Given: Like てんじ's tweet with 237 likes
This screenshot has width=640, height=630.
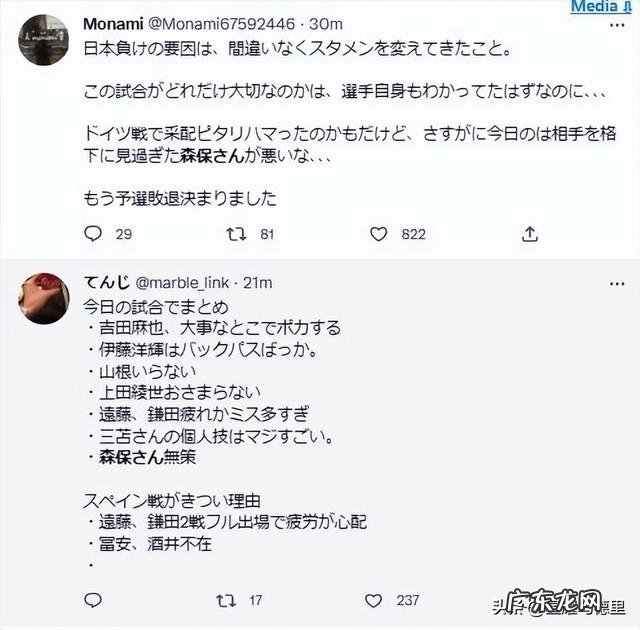Looking at the screenshot, I should pos(374,600).
